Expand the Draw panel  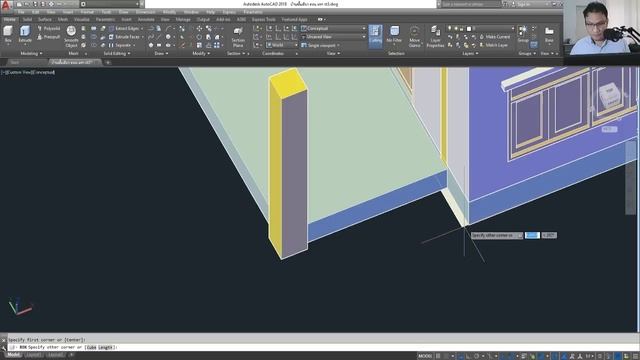click(x=161, y=53)
